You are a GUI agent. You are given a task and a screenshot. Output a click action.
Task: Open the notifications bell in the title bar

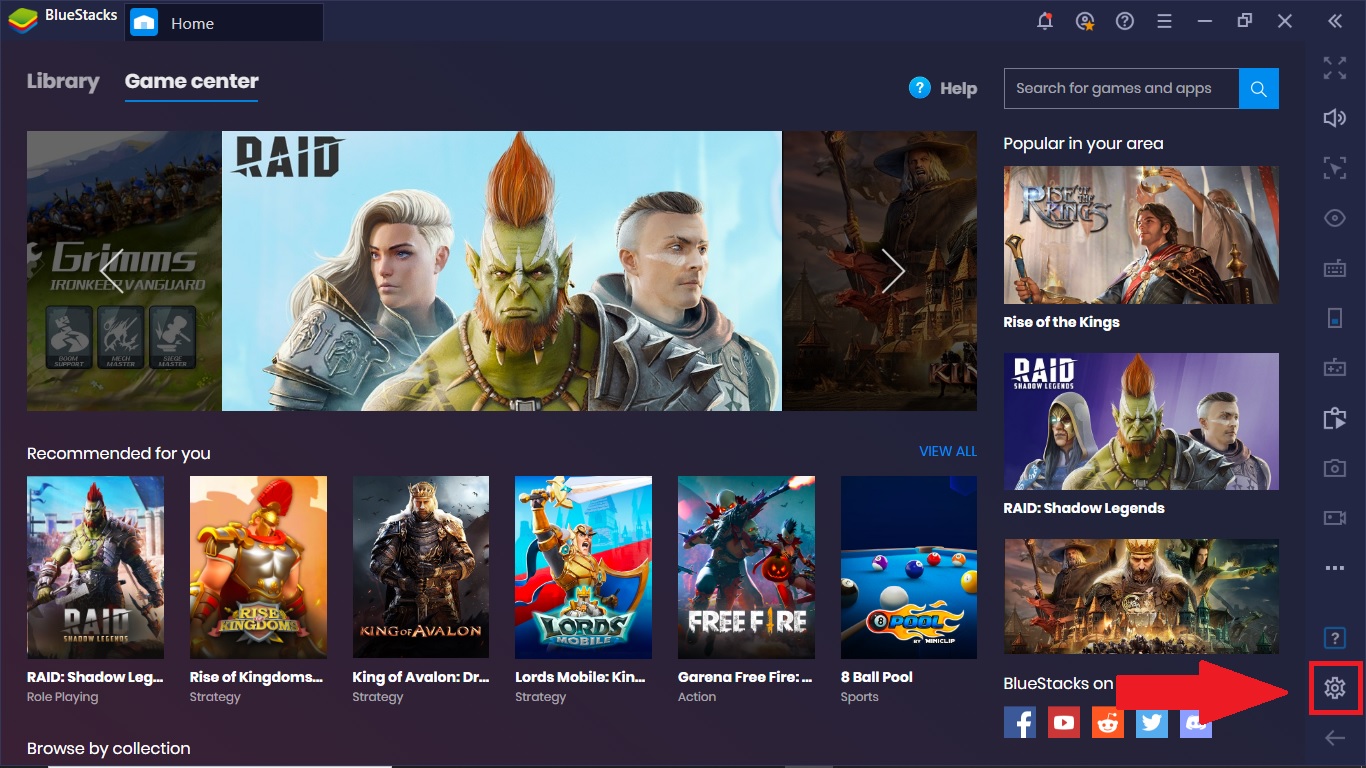(x=1045, y=21)
